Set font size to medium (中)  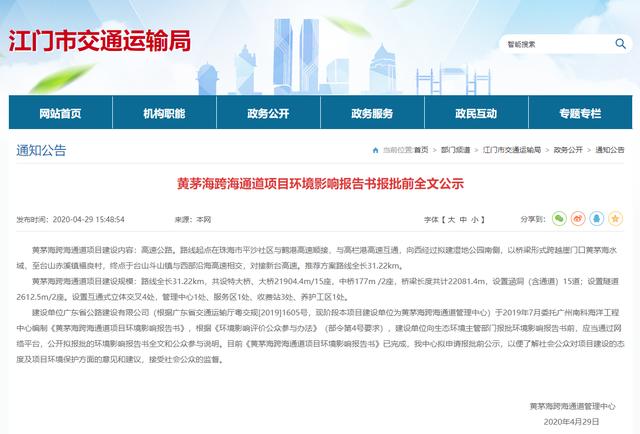(x=464, y=217)
